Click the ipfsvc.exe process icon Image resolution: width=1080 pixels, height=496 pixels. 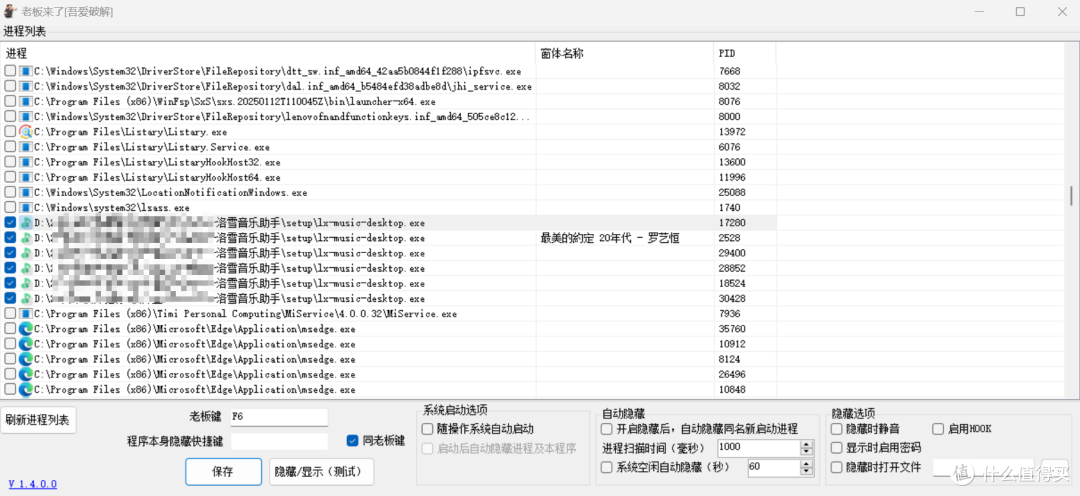[x=25, y=71]
